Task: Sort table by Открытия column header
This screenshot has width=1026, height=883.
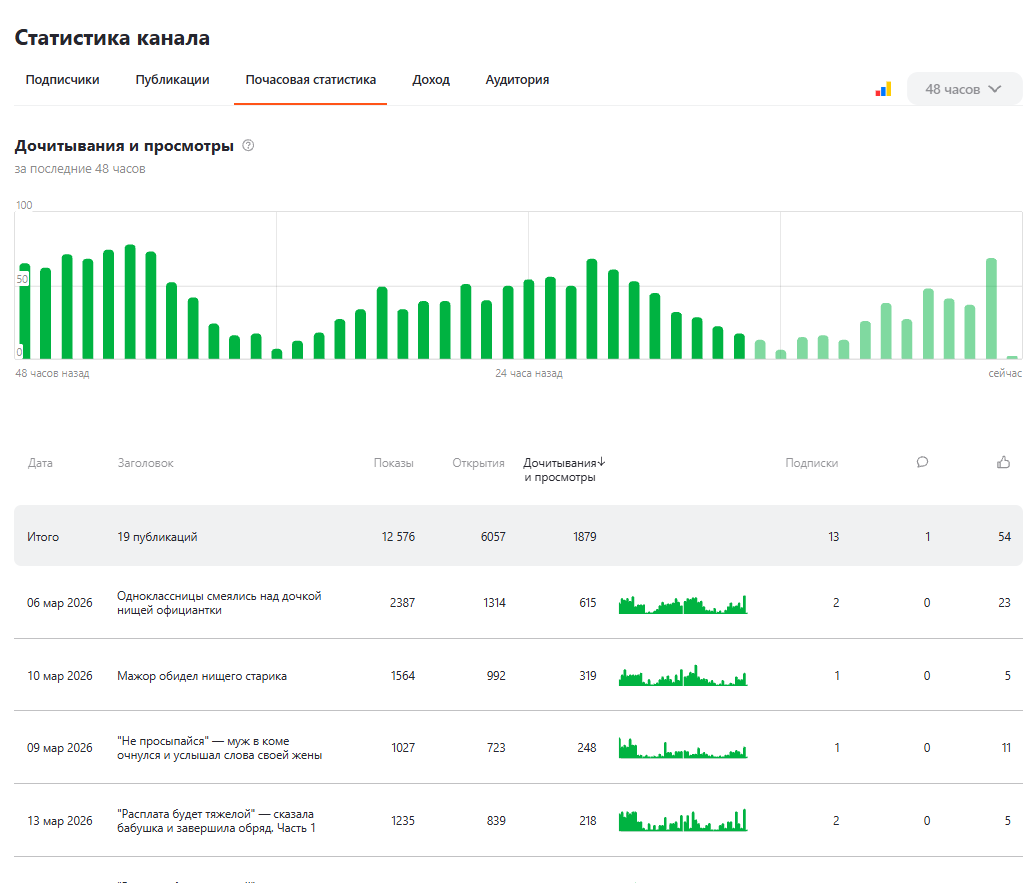Action: 478,463
